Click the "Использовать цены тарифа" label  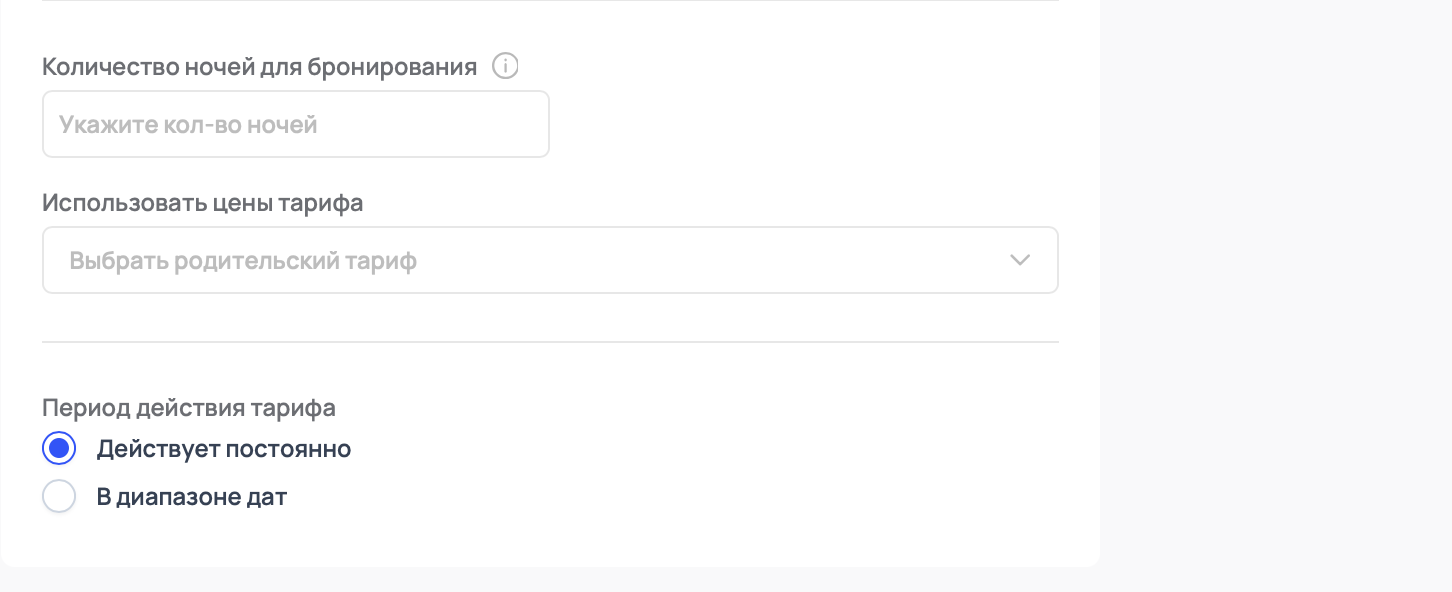202,203
